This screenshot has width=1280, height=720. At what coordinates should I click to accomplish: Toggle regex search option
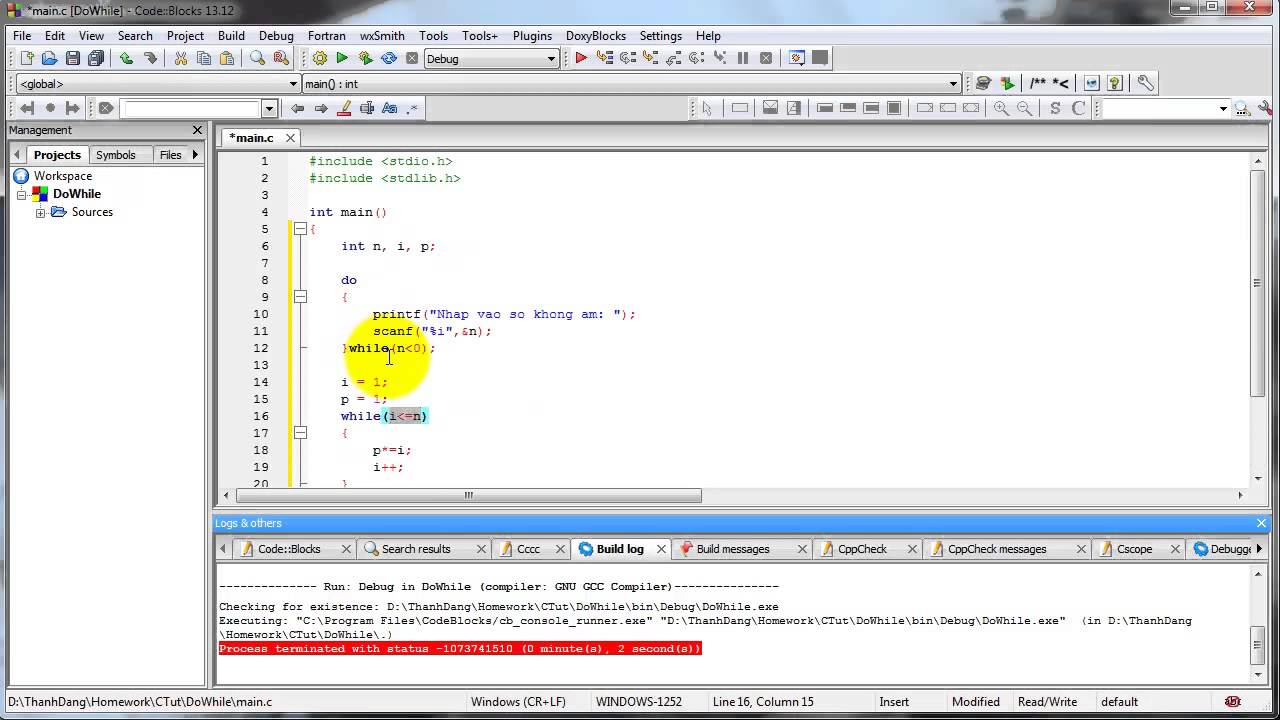click(x=413, y=108)
